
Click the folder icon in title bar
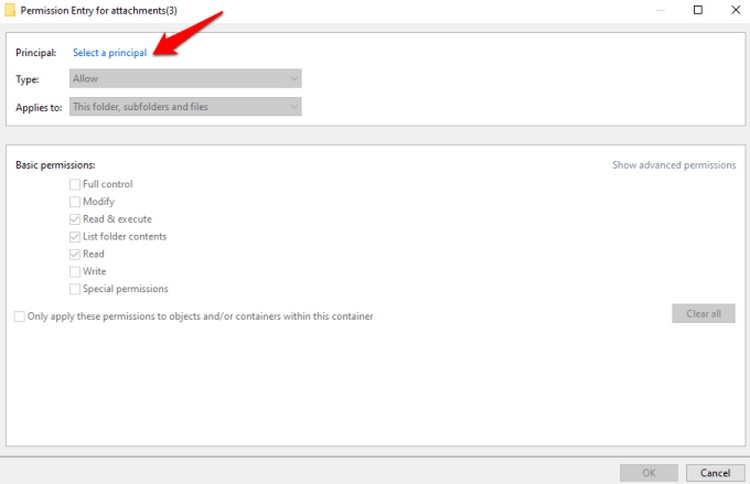10,10
